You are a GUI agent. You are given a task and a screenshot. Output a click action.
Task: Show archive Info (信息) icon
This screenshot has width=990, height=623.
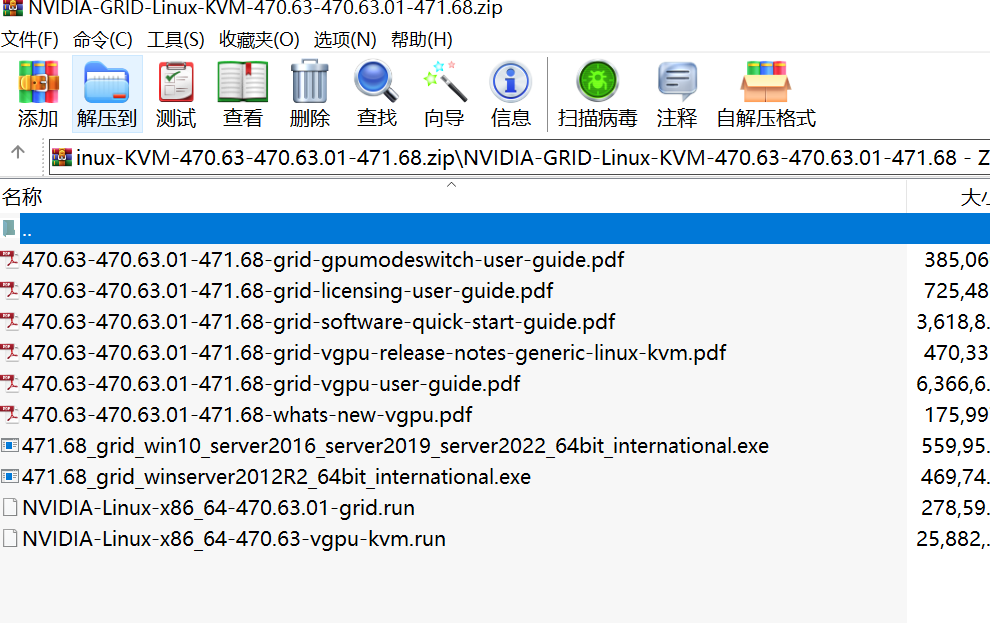tap(510, 82)
